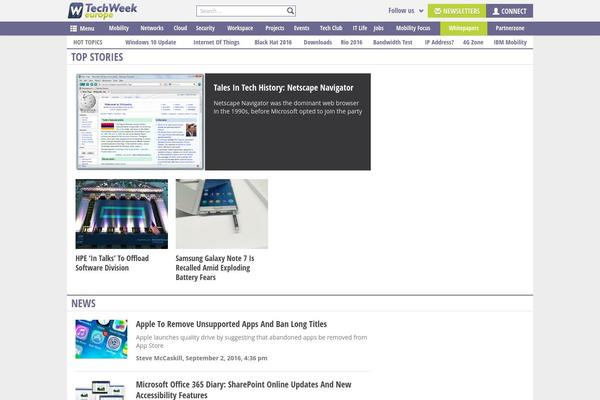Image resolution: width=600 pixels, height=400 pixels.
Task: Open the Whitepapers highlighted tab
Action: [463, 28]
